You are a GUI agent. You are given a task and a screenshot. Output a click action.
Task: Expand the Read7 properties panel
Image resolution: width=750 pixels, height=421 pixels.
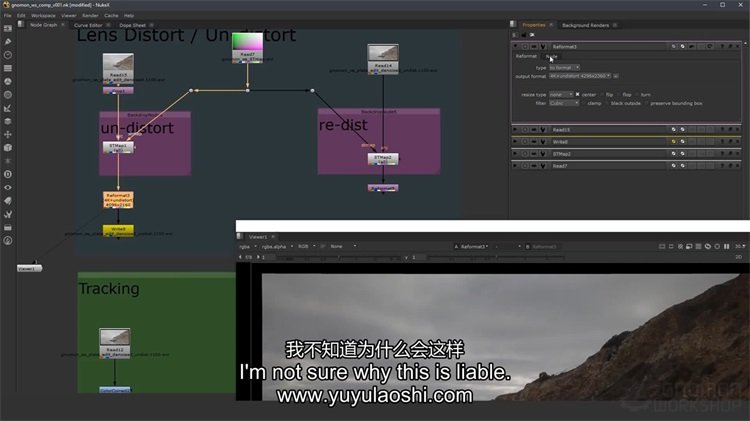(516, 166)
